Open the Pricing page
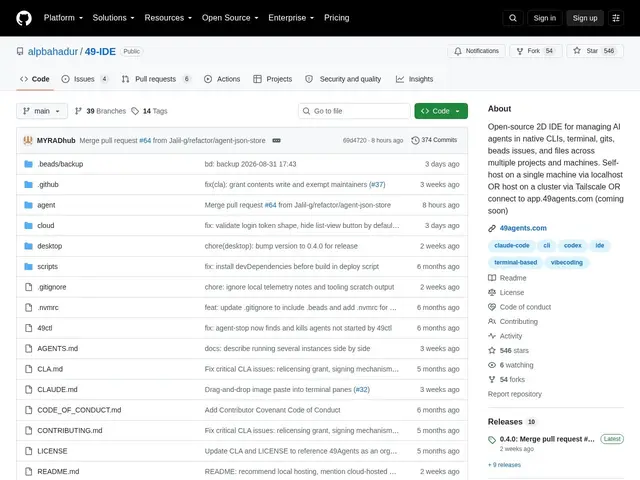Image resolution: width=640 pixels, height=480 pixels. pos(337,18)
